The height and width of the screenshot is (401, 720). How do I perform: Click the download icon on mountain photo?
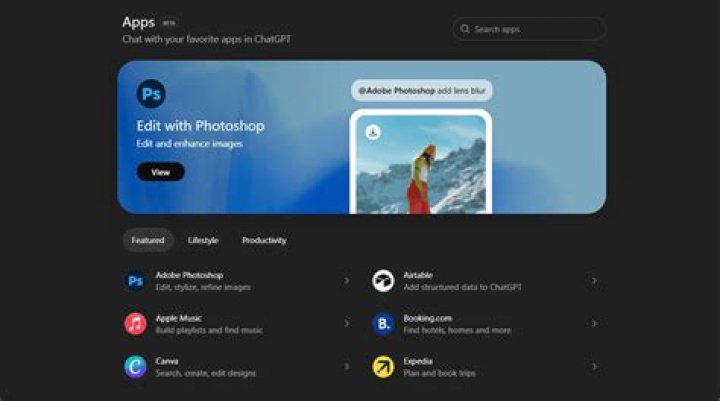pyautogui.click(x=373, y=132)
